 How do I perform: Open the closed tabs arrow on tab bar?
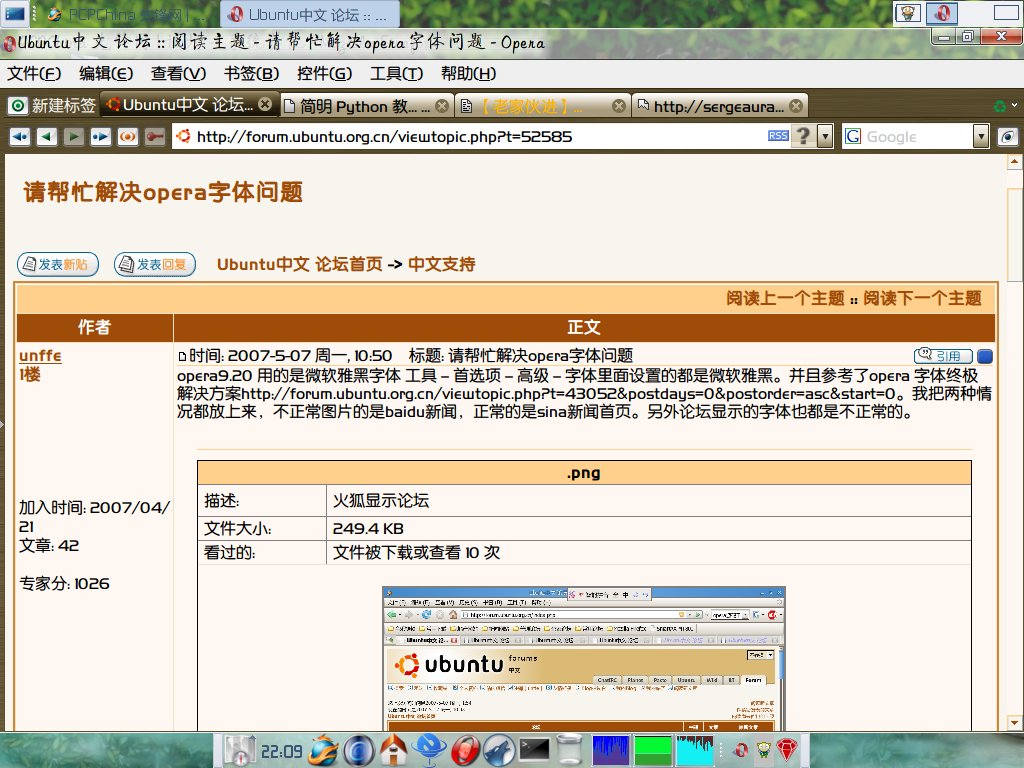pos(1014,104)
